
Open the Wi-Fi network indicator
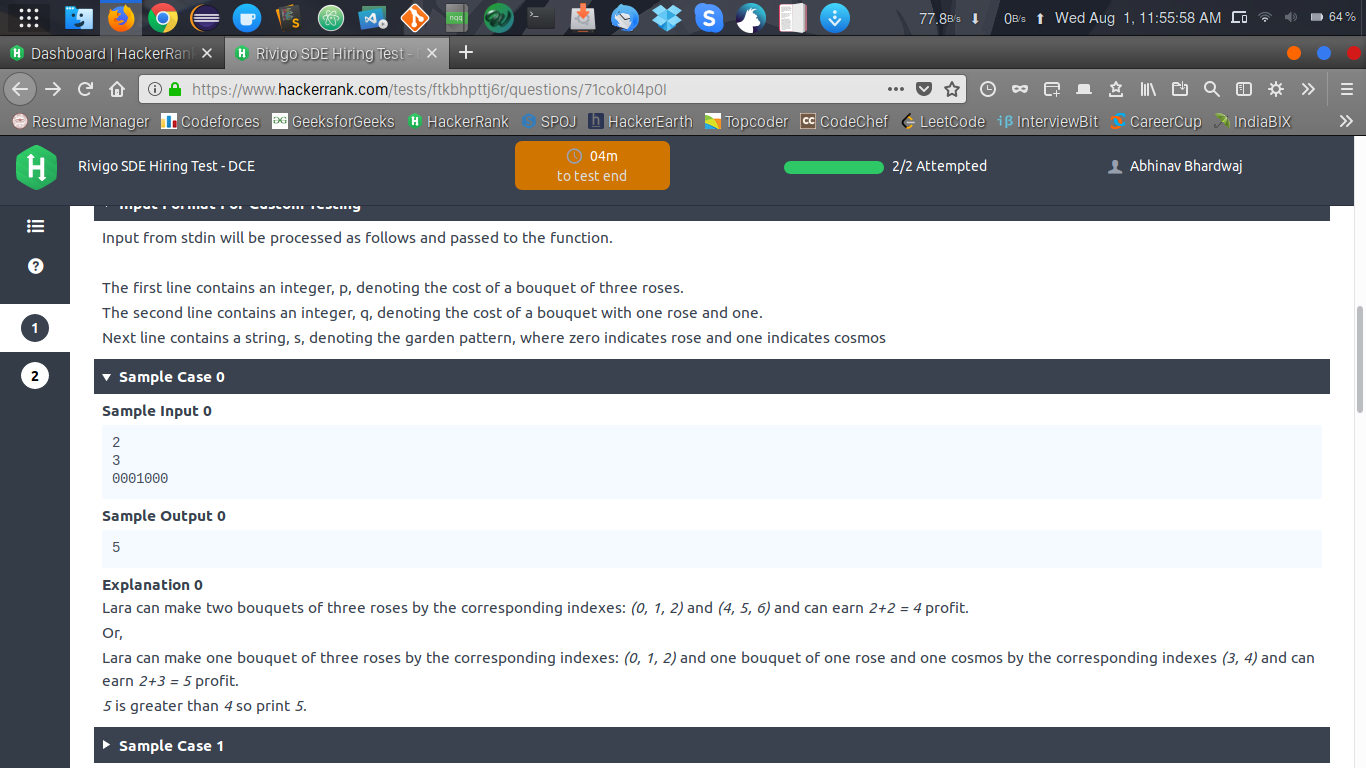1265,18
